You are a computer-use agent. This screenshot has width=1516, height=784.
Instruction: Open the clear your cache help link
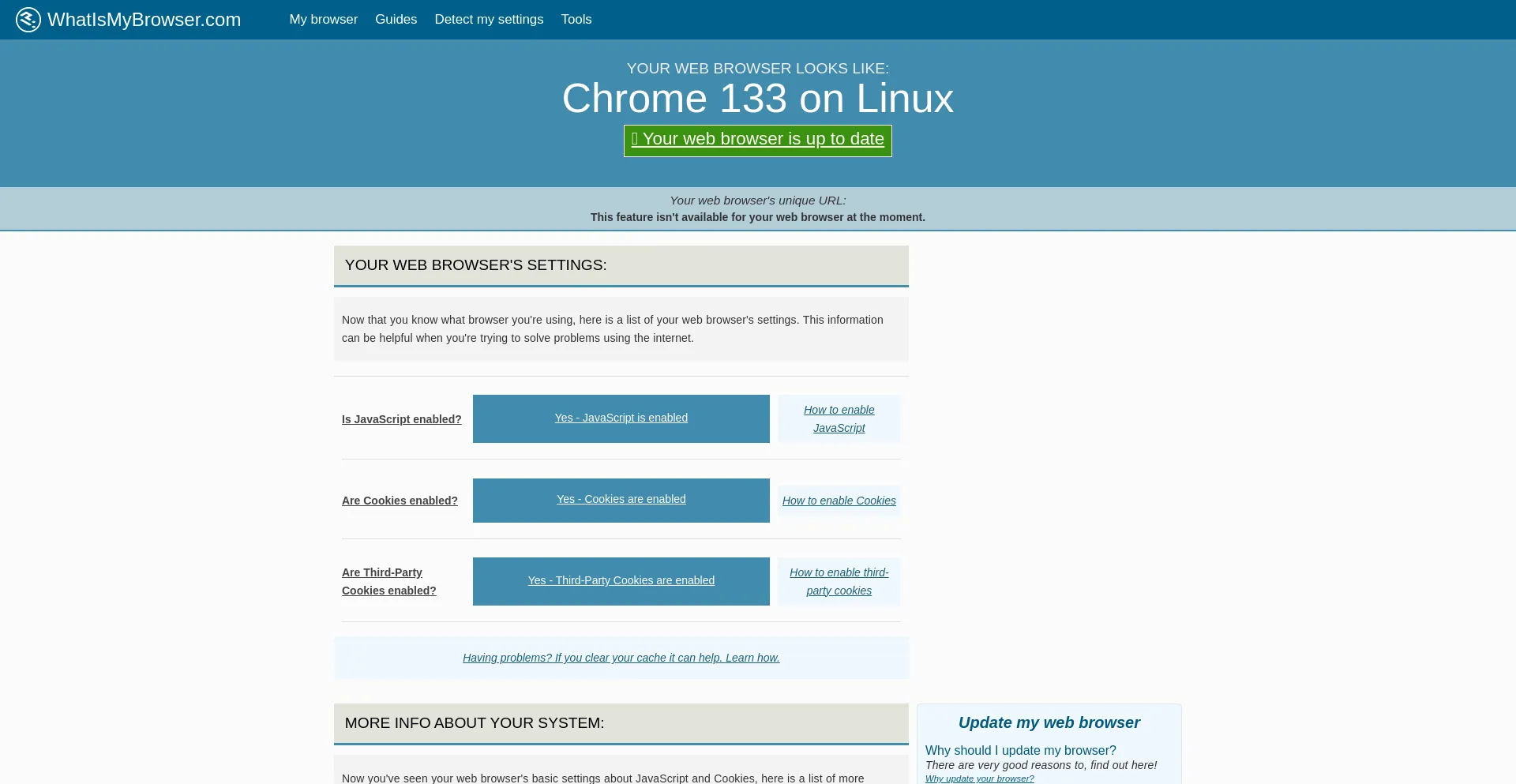coord(621,658)
